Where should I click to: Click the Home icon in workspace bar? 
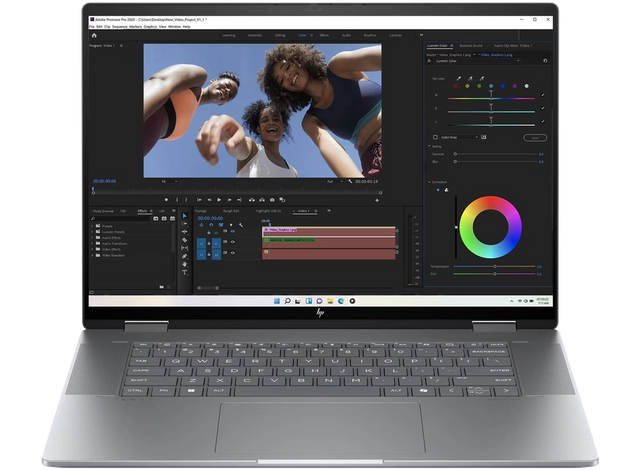pos(94,35)
